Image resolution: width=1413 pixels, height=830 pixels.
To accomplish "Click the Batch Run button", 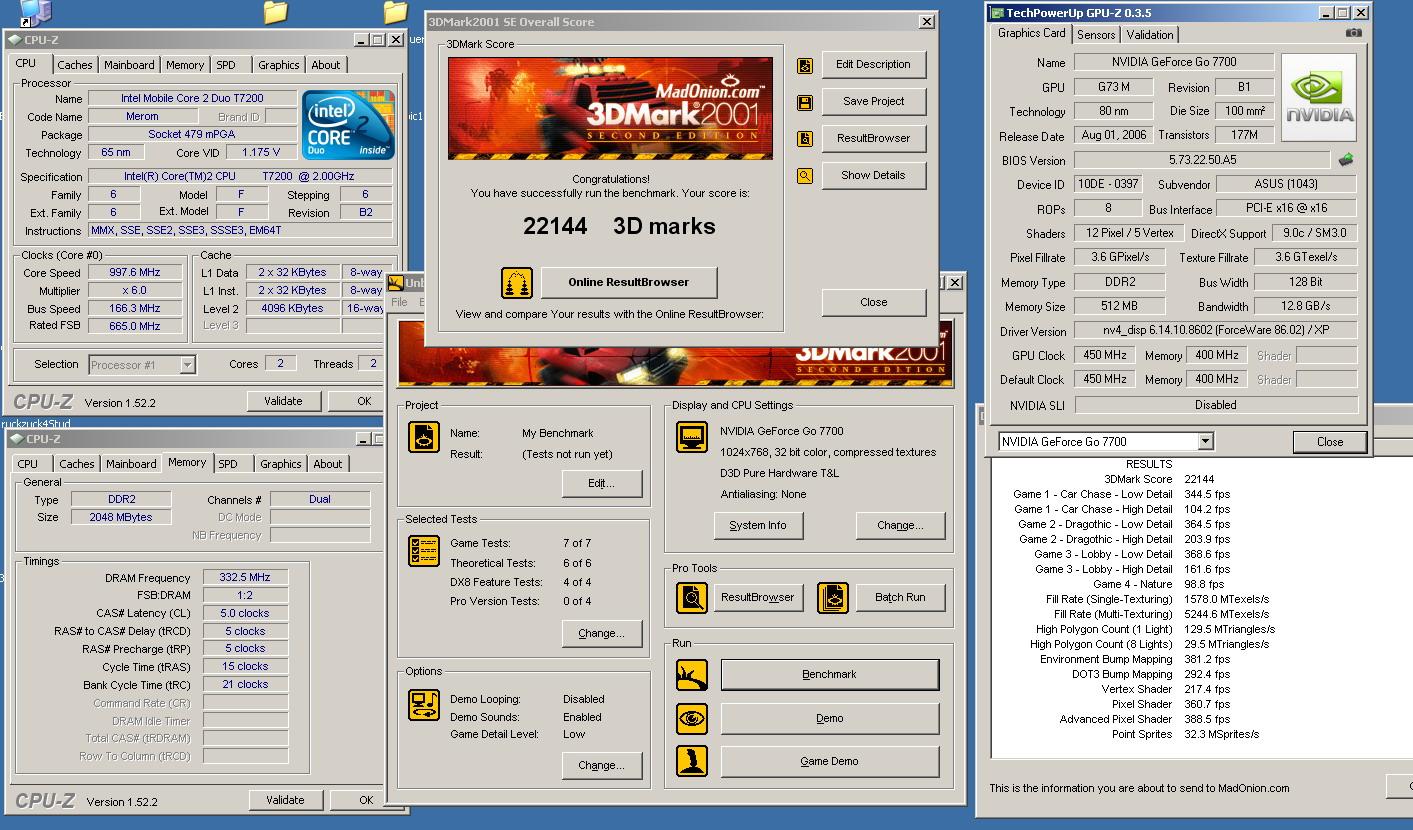I will pyautogui.click(x=900, y=597).
